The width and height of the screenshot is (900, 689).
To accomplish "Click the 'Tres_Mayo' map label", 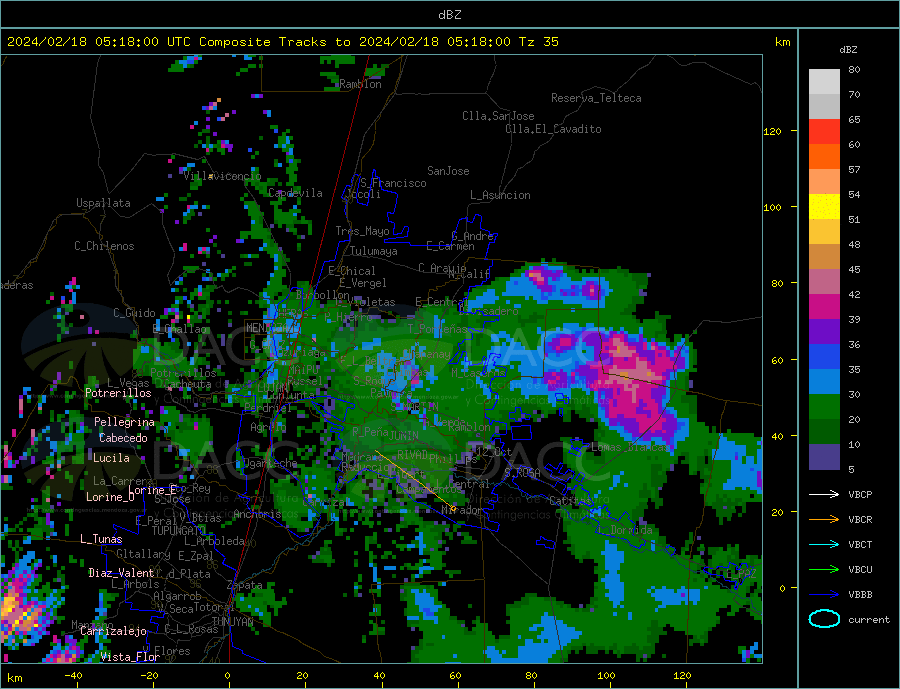I will pos(362,231).
